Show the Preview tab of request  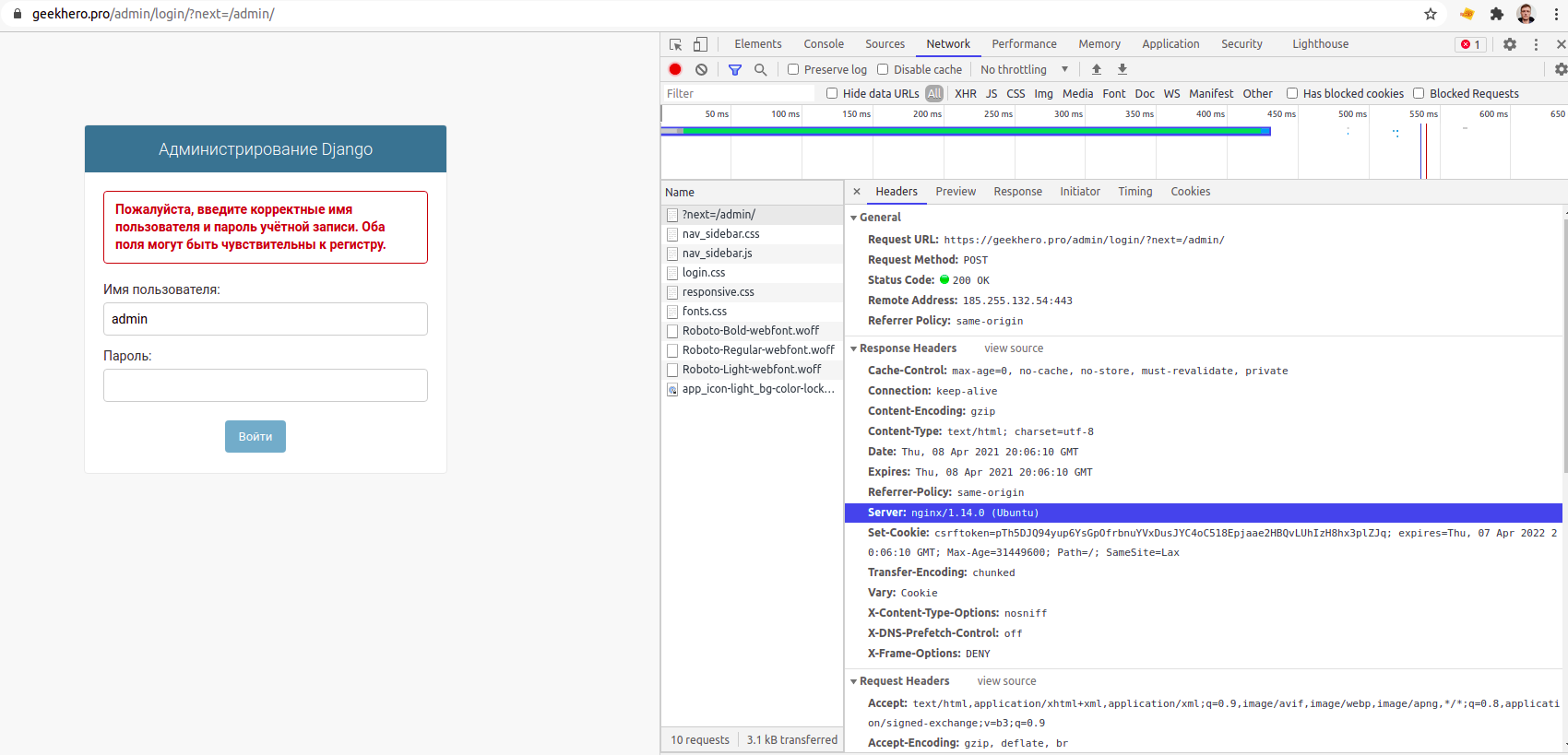pos(956,192)
